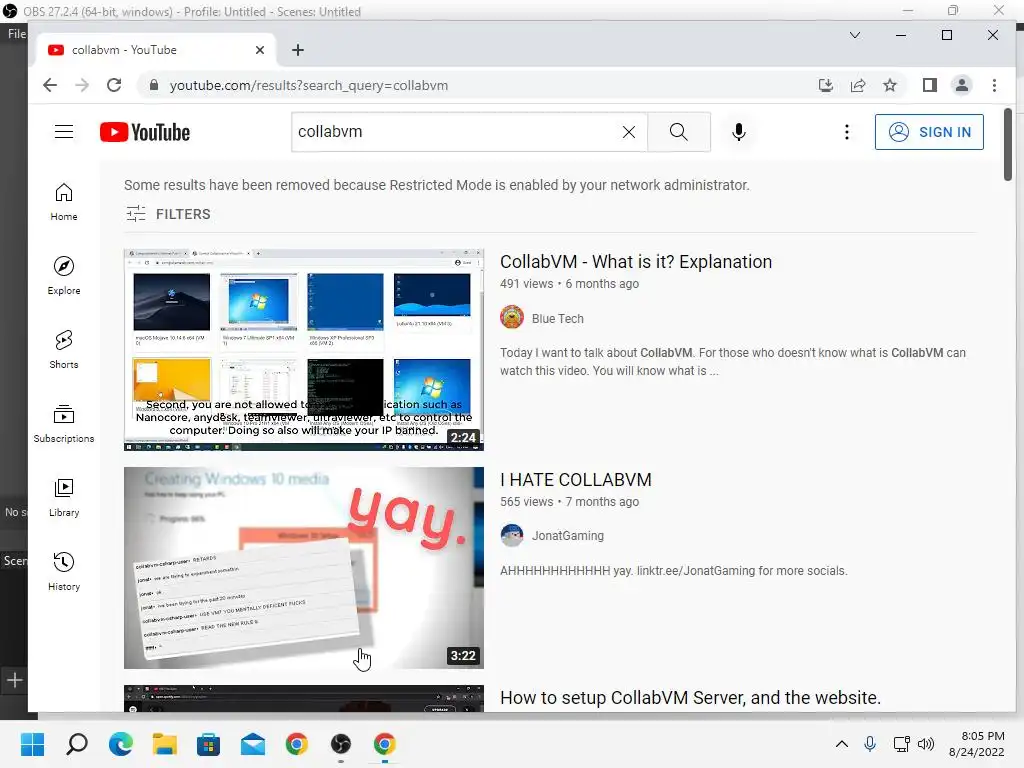Open the OBS File menu
Viewport: 1024px width, 768px height.
[x=16, y=34]
